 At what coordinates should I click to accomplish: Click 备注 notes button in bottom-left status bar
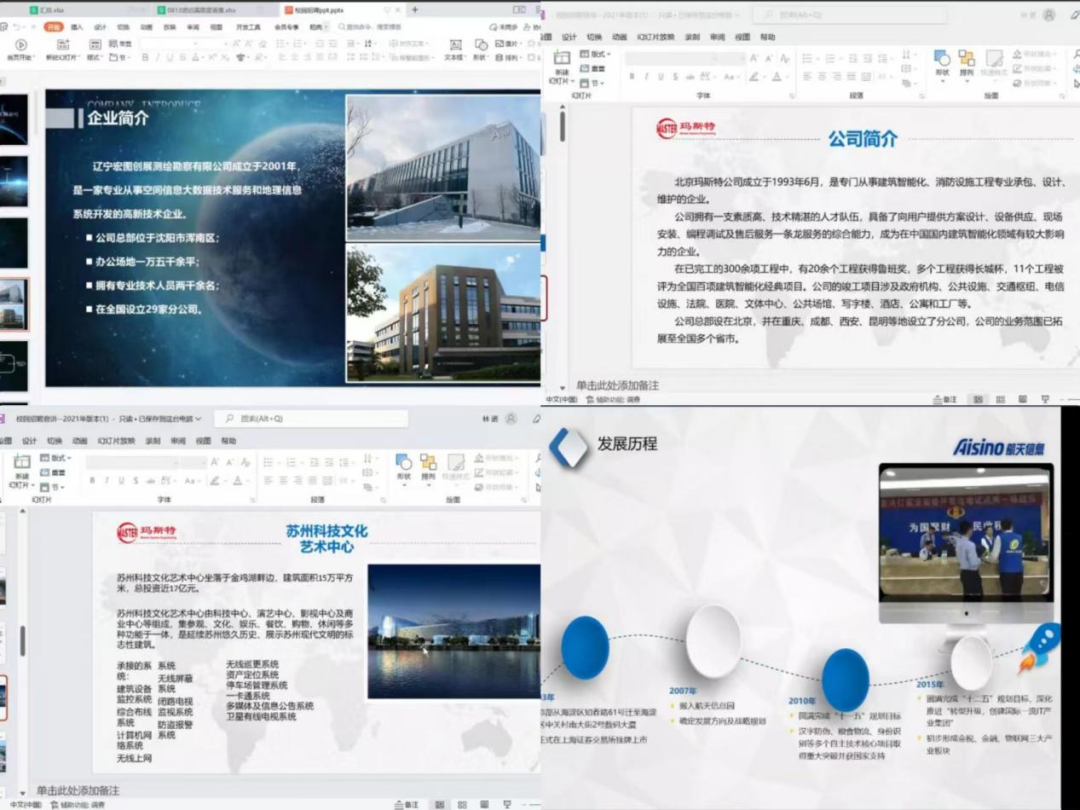pyautogui.click(x=406, y=804)
